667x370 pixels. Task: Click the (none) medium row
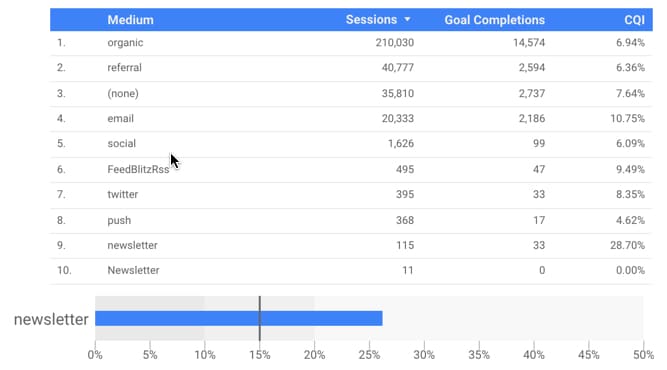point(351,94)
